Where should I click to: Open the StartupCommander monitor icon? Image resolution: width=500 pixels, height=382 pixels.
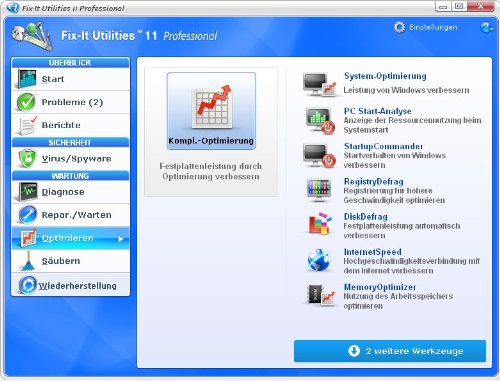pos(319,156)
